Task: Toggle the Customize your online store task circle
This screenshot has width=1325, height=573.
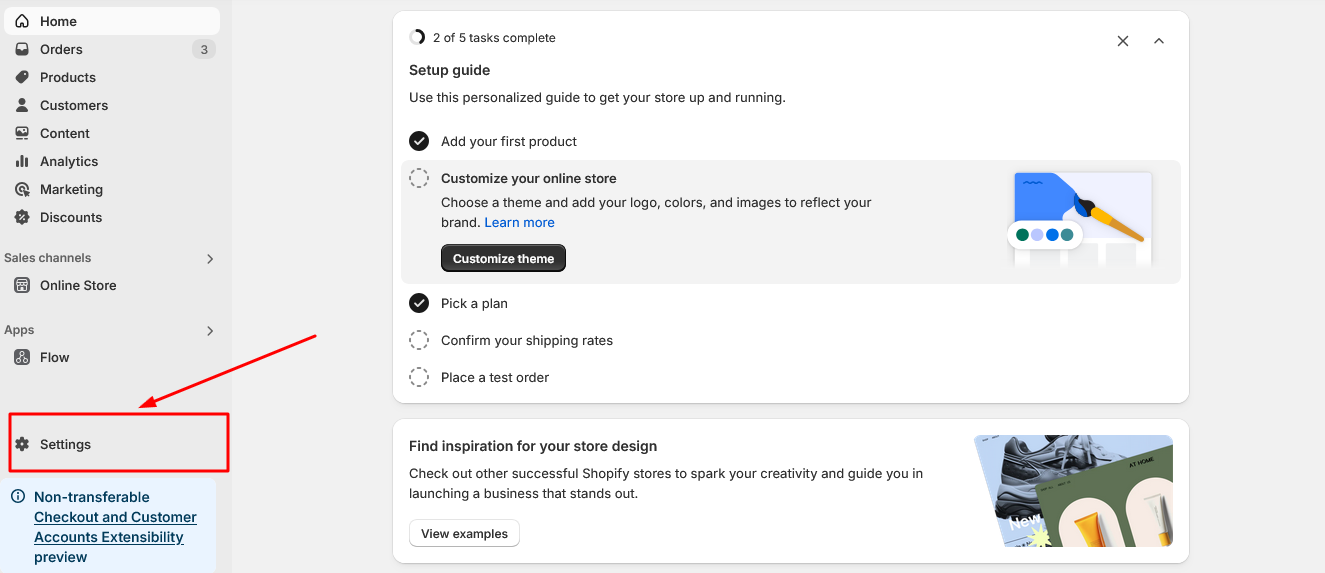Action: 419,178
